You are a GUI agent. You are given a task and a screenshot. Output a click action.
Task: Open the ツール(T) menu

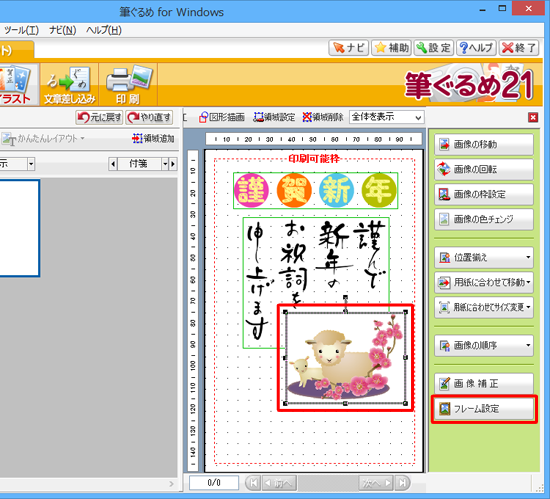pos(21,30)
